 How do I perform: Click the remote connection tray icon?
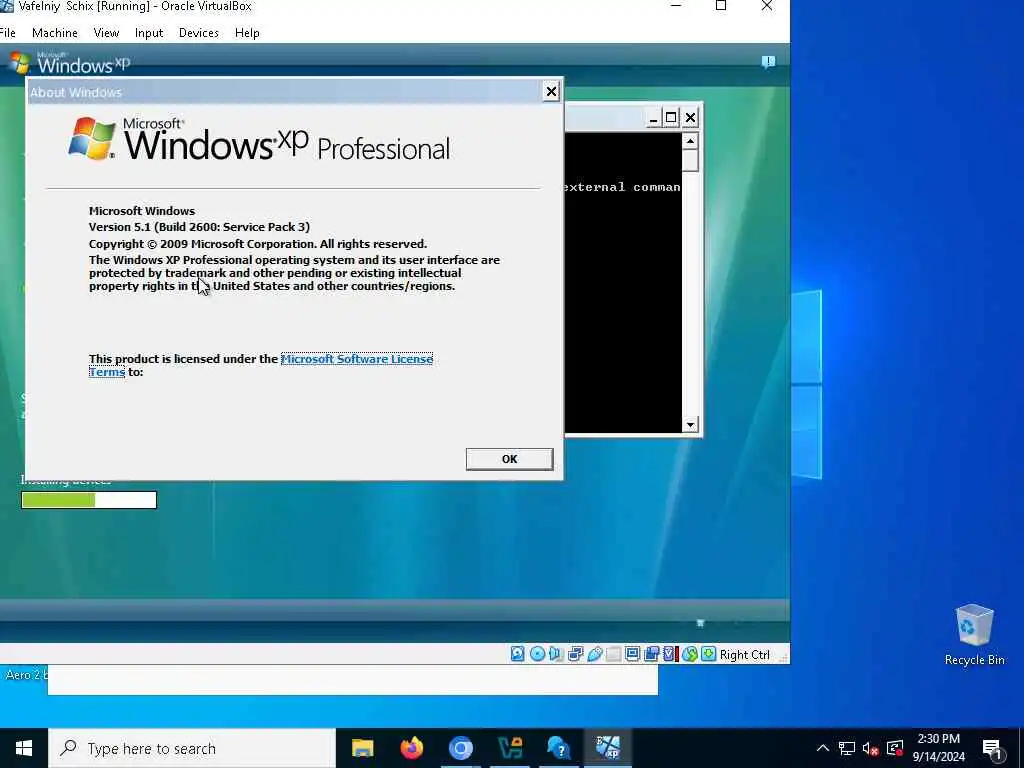(895, 748)
